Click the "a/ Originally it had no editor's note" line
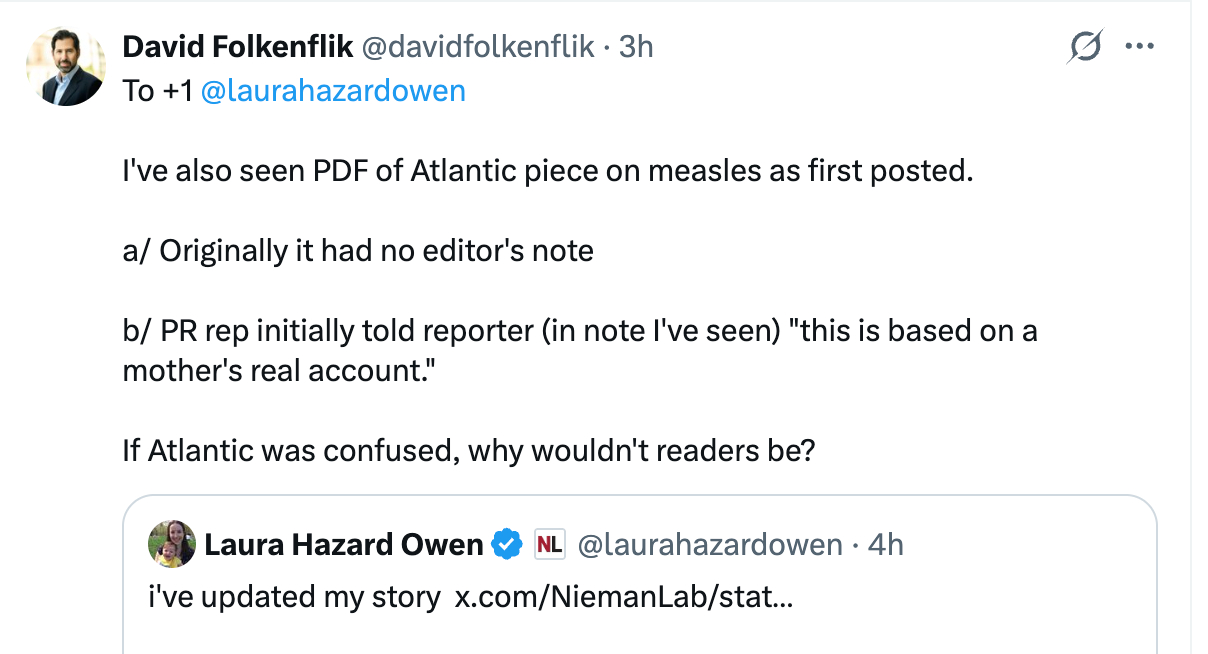 (358, 250)
